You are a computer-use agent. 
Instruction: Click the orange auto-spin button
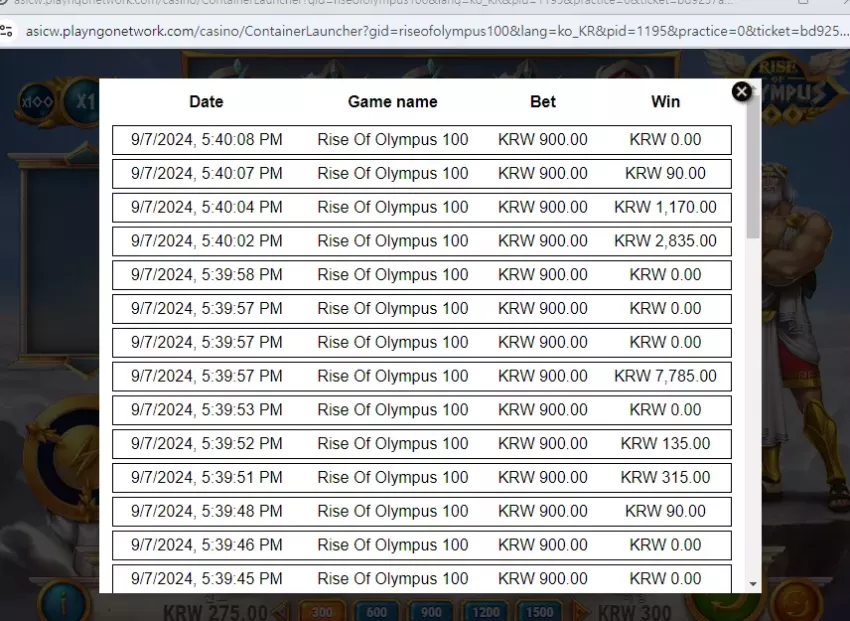pos(796,603)
